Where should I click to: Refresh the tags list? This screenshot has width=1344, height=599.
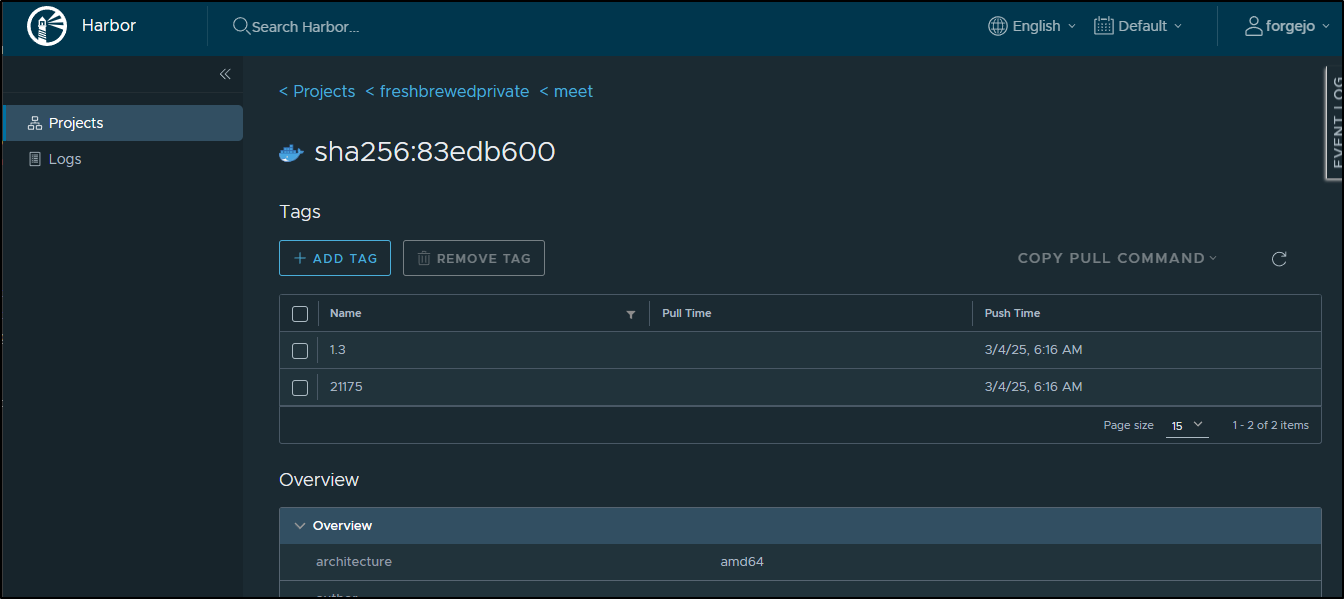point(1279,259)
